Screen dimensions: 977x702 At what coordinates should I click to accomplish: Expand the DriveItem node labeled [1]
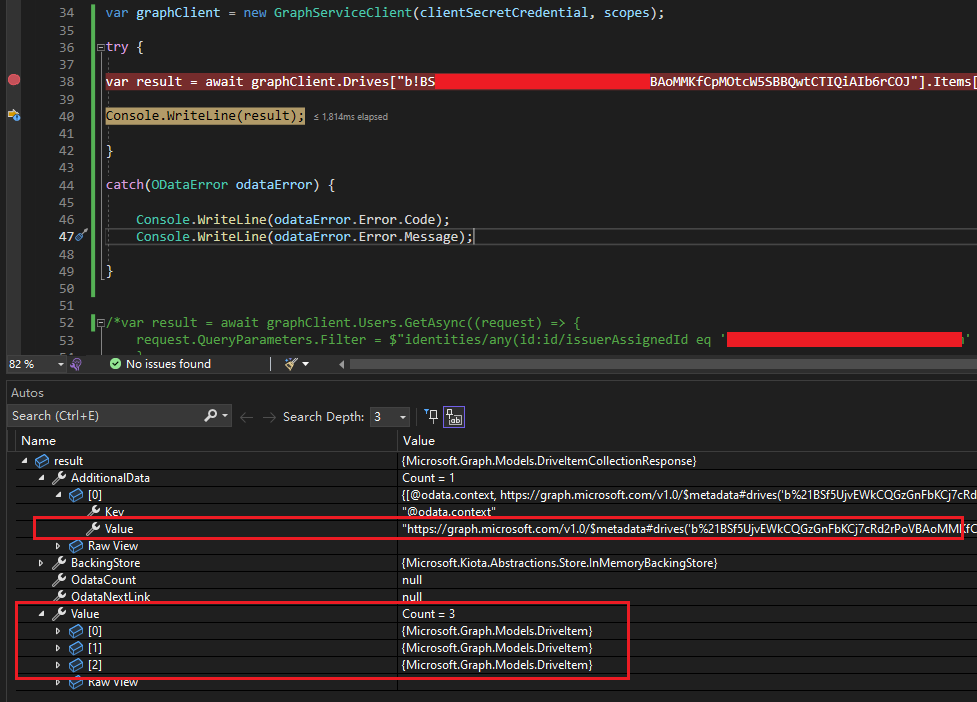(58, 647)
